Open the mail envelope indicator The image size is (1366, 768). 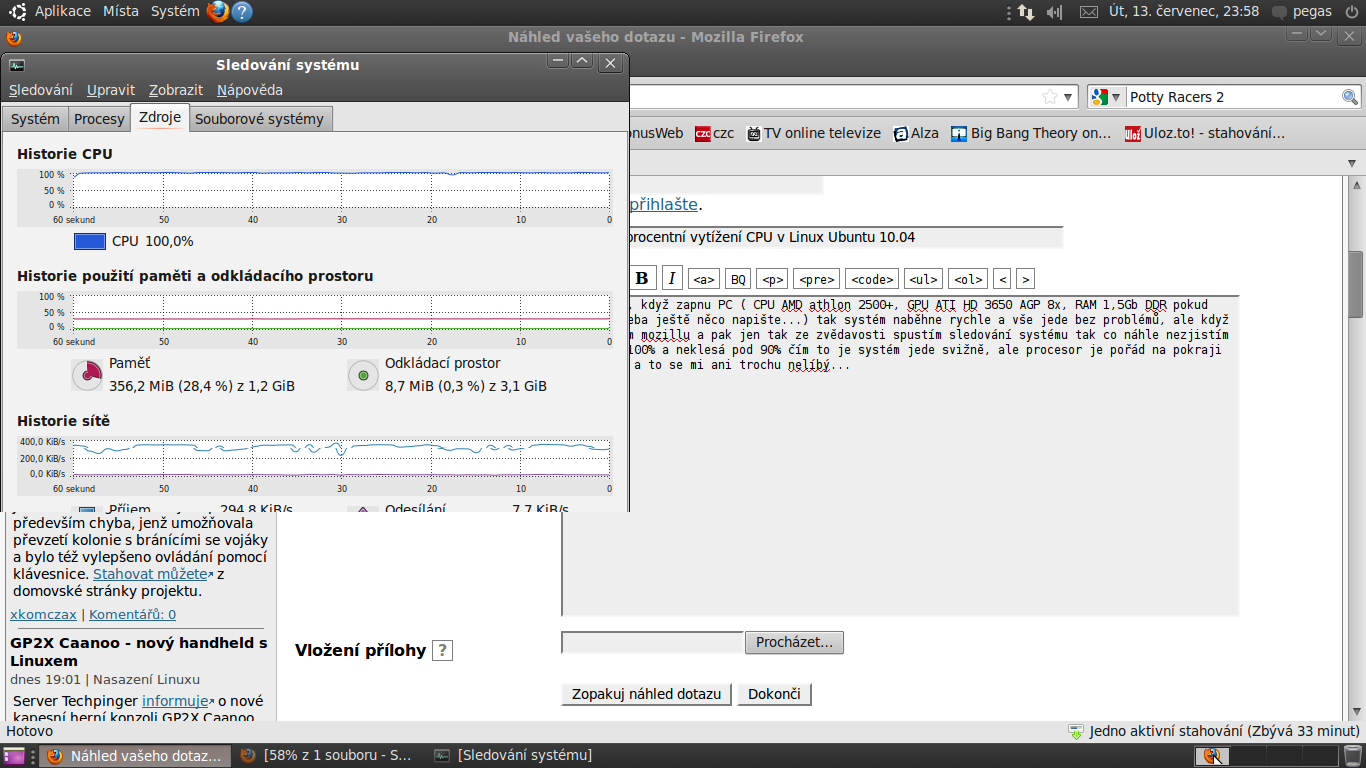(1089, 12)
